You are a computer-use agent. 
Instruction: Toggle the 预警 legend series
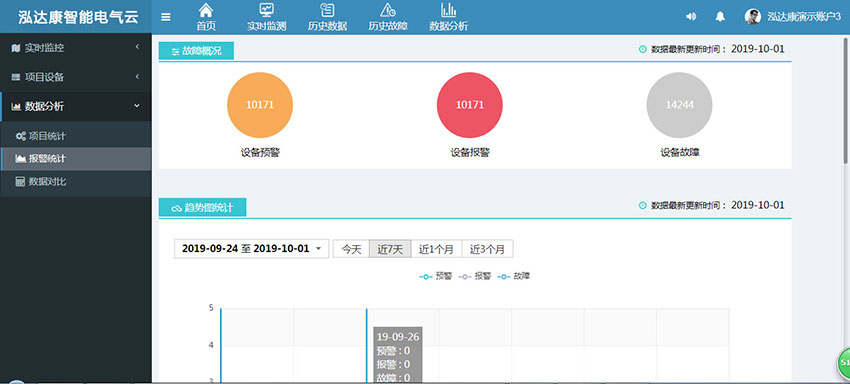(x=435, y=276)
